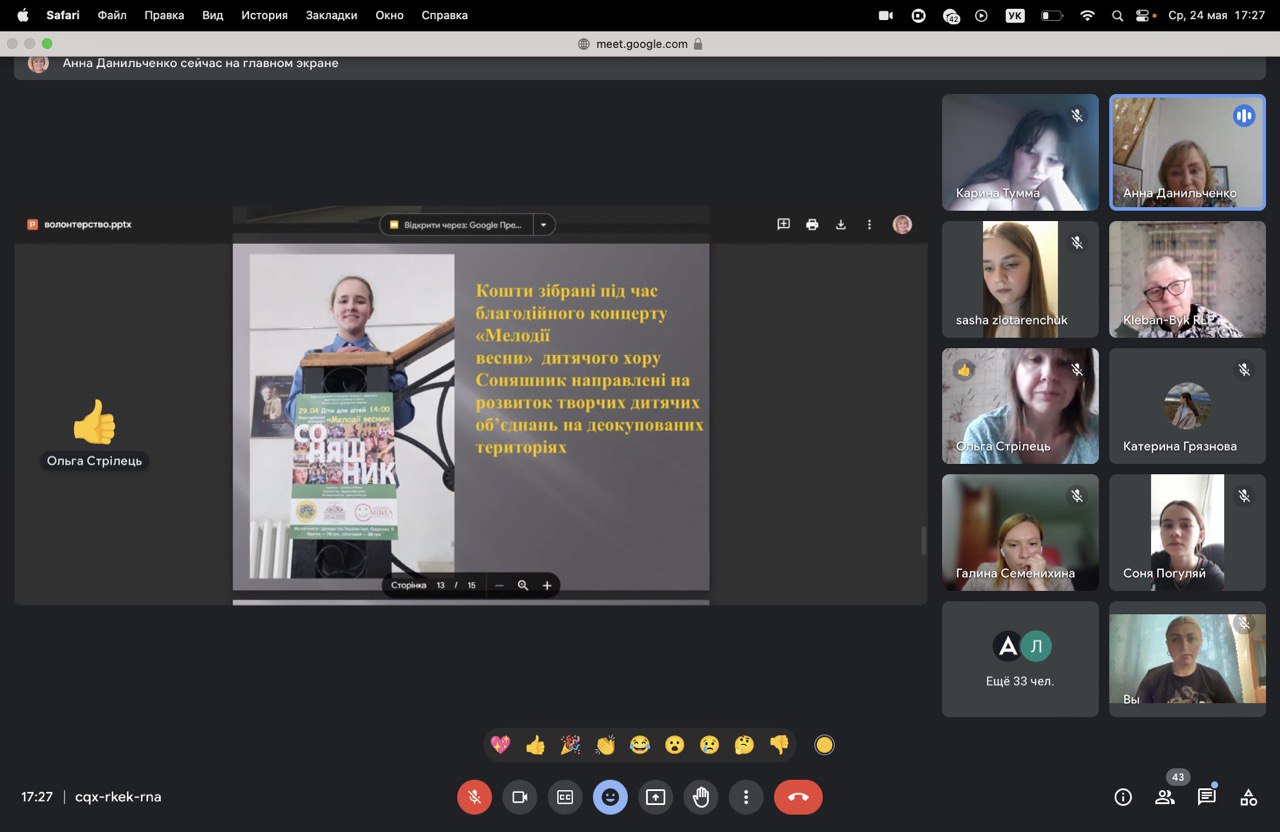Unmute microphone in call controls
The image size is (1280, 832).
474,797
